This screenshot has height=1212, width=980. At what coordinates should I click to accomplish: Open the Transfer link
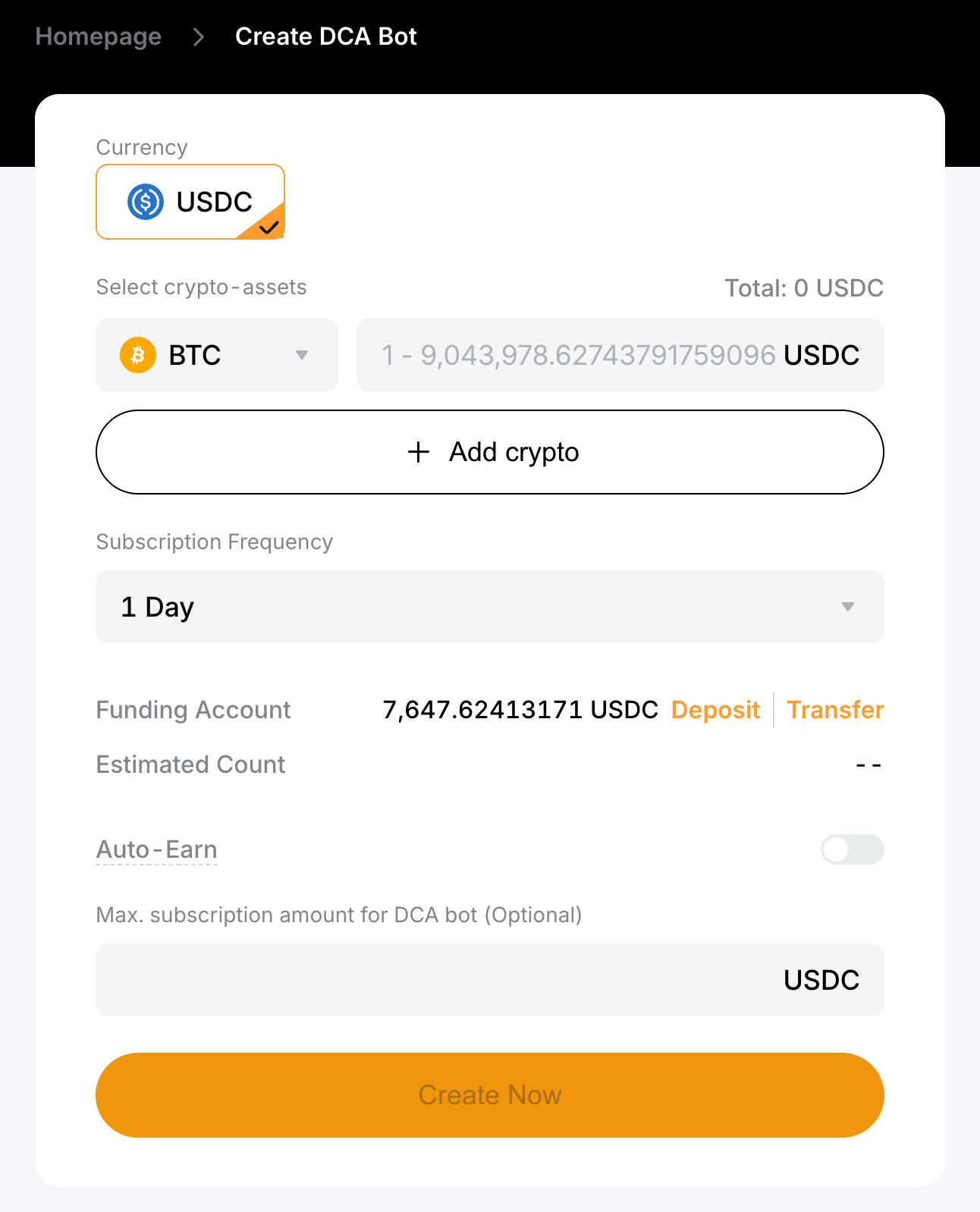tap(835, 710)
